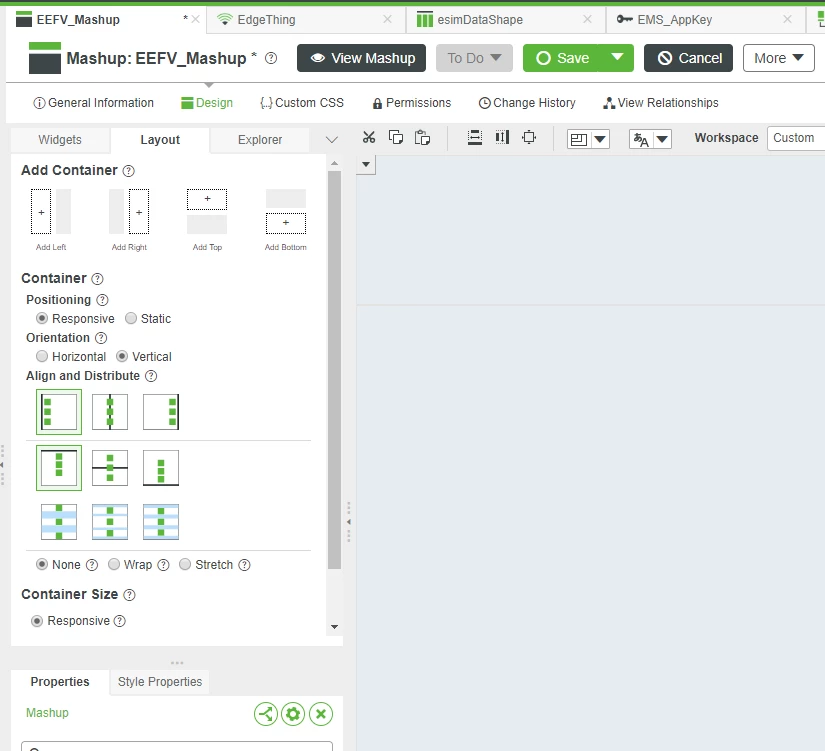Click the Cancel button
This screenshot has width=825, height=751.
(x=688, y=58)
